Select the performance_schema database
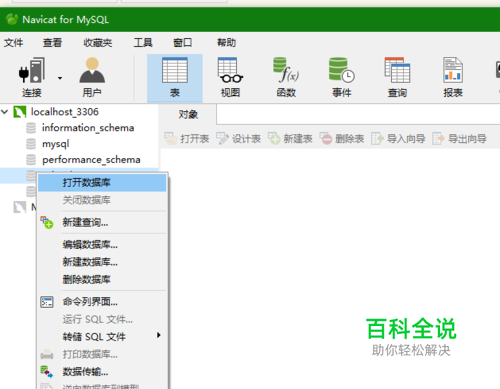The height and width of the screenshot is (389, 500). coord(91,160)
